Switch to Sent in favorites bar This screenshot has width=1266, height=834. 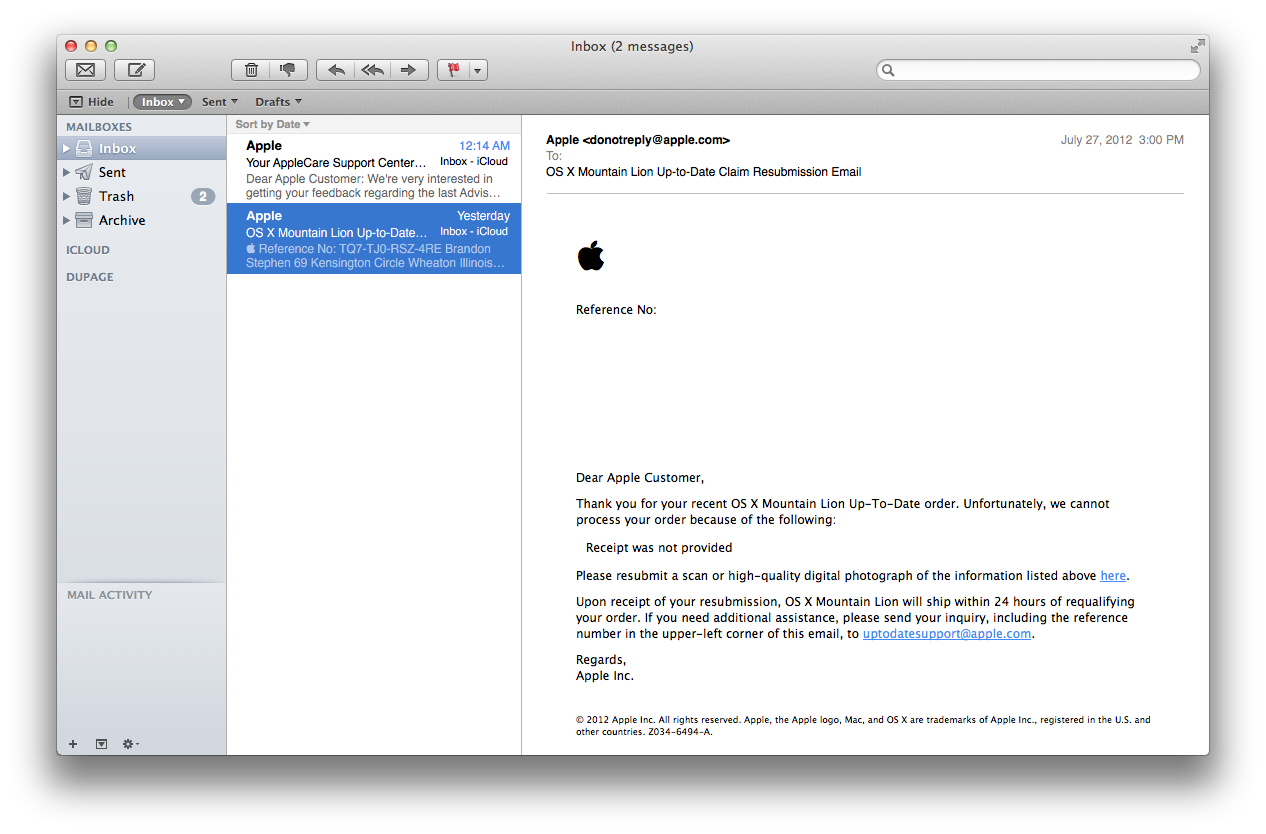point(219,102)
